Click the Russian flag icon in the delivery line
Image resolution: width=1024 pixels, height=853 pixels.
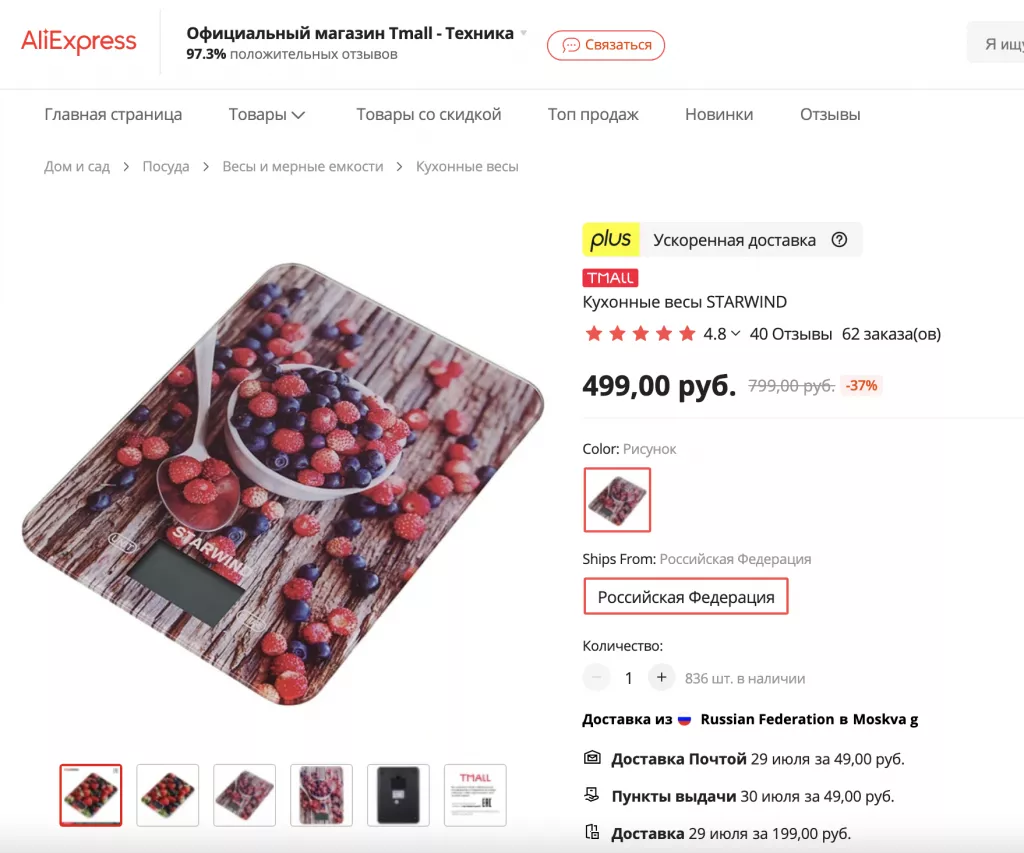684,718
